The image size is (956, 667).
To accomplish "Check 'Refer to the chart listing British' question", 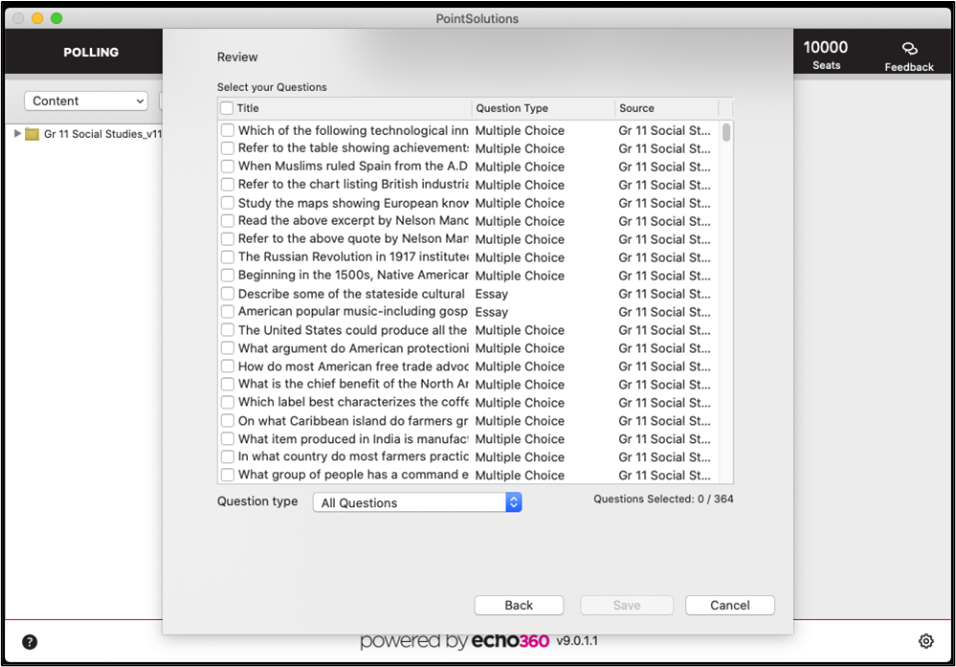I will pos(227,184).
